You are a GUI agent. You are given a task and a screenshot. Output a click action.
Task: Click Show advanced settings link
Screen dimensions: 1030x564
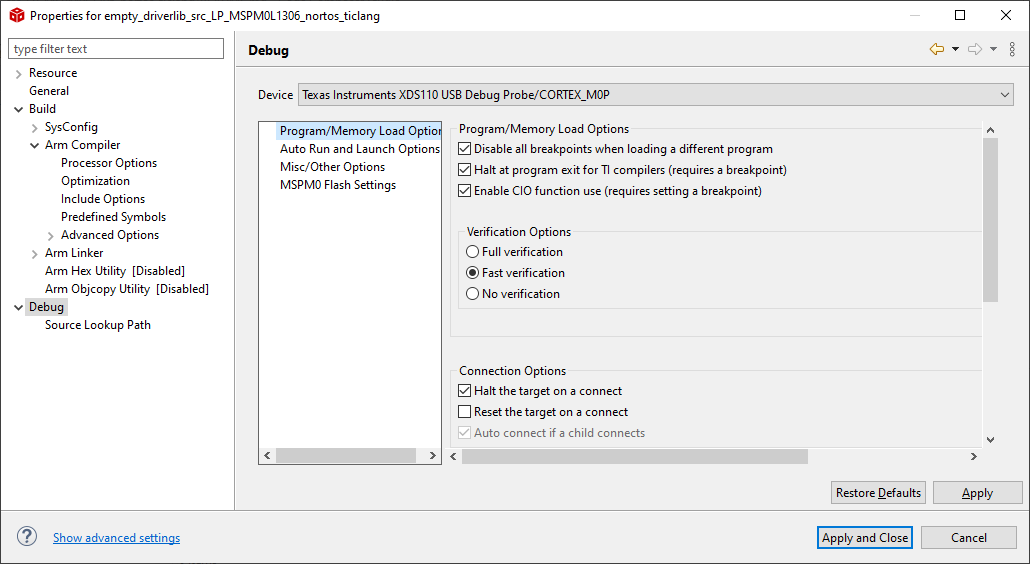coord(116,538)
